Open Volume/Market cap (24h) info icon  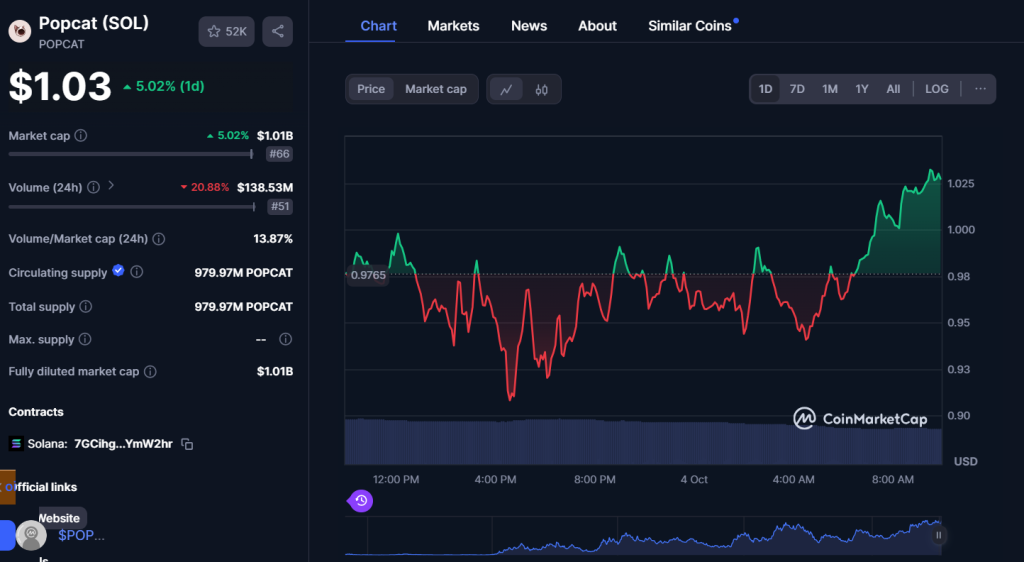coord(159,239)
